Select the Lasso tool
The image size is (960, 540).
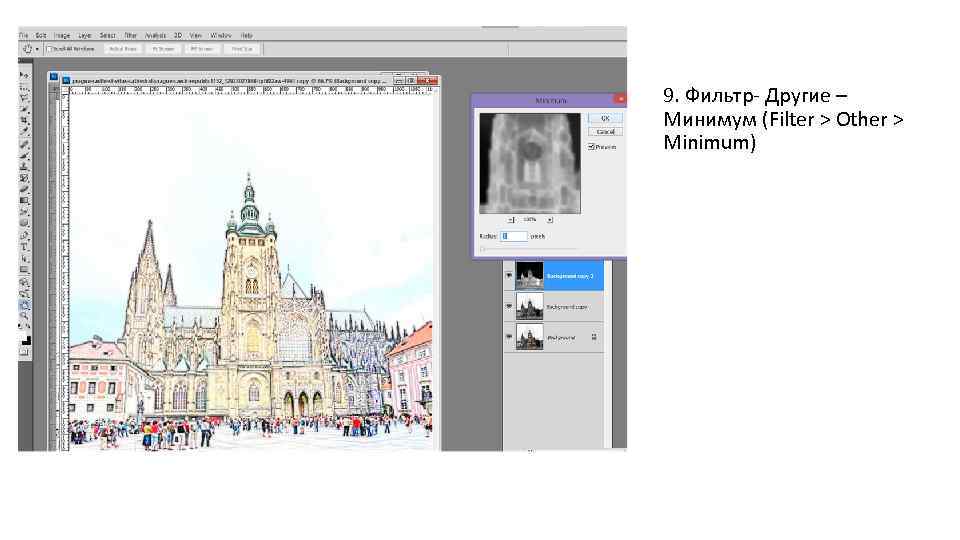(x=24, y=97)
